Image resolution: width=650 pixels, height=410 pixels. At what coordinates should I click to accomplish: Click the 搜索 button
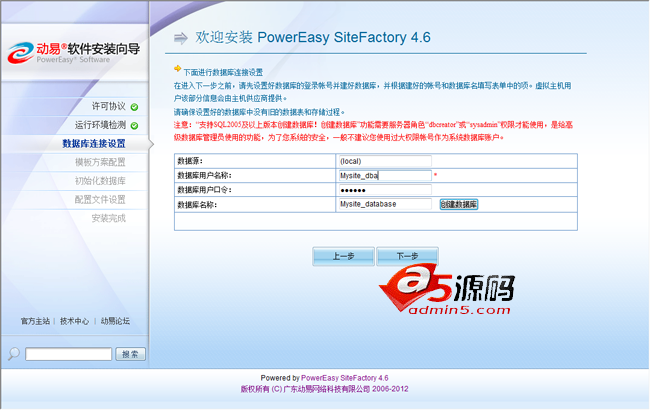(130, 354)
